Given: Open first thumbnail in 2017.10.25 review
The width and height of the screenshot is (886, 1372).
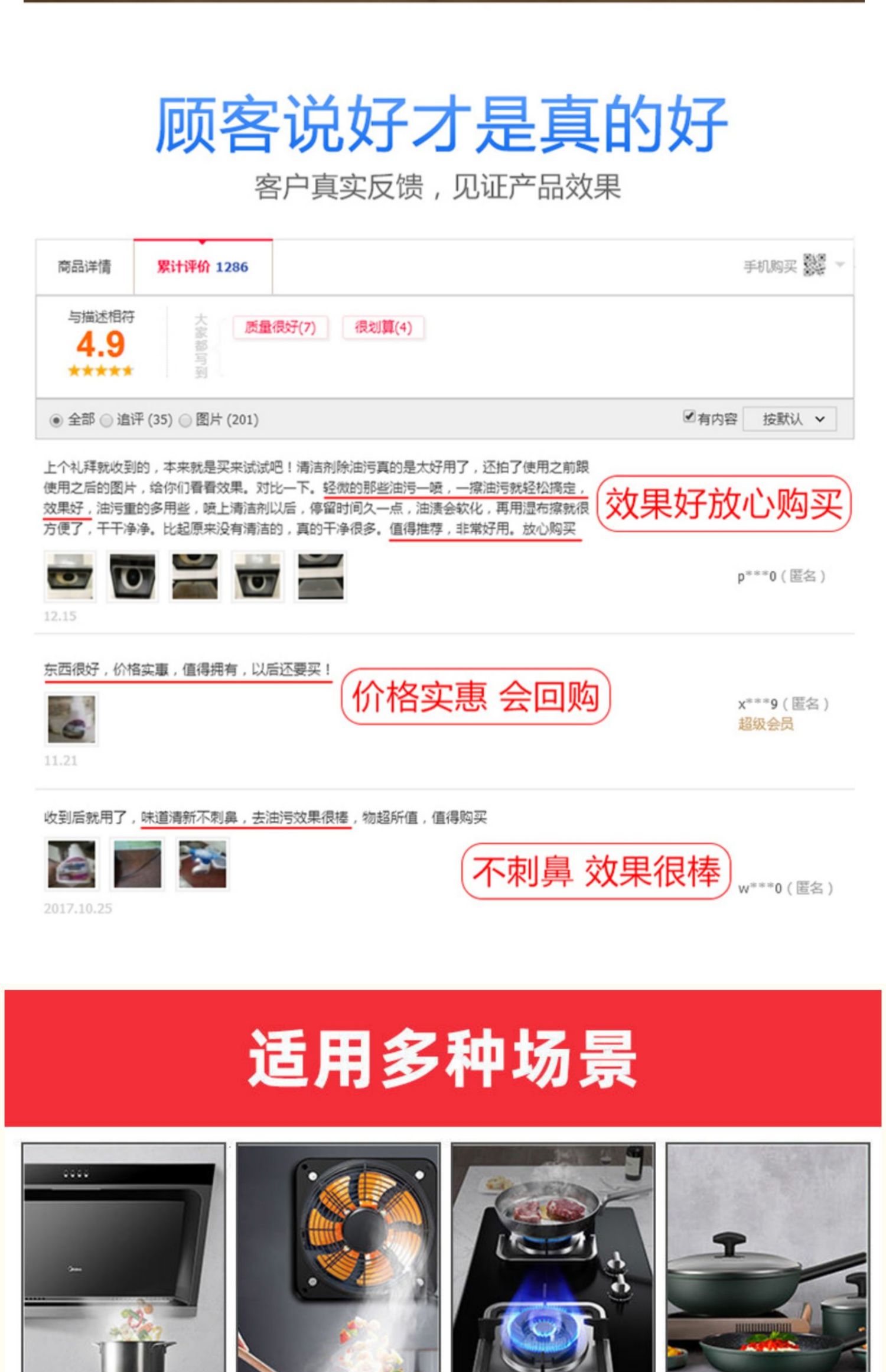Looking at the screenshot, I should point(71,864).
